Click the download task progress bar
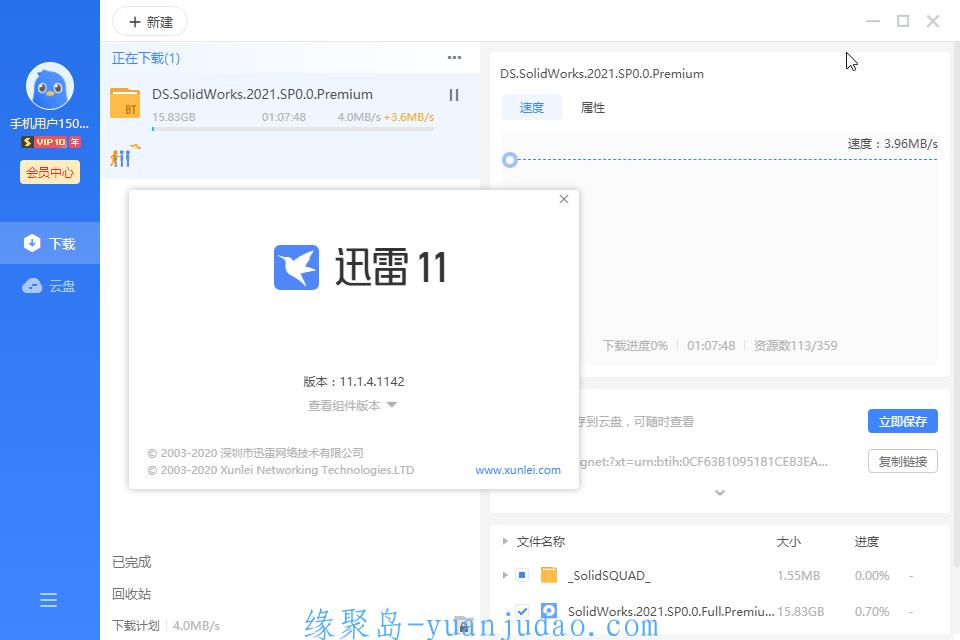 point(293,129)
